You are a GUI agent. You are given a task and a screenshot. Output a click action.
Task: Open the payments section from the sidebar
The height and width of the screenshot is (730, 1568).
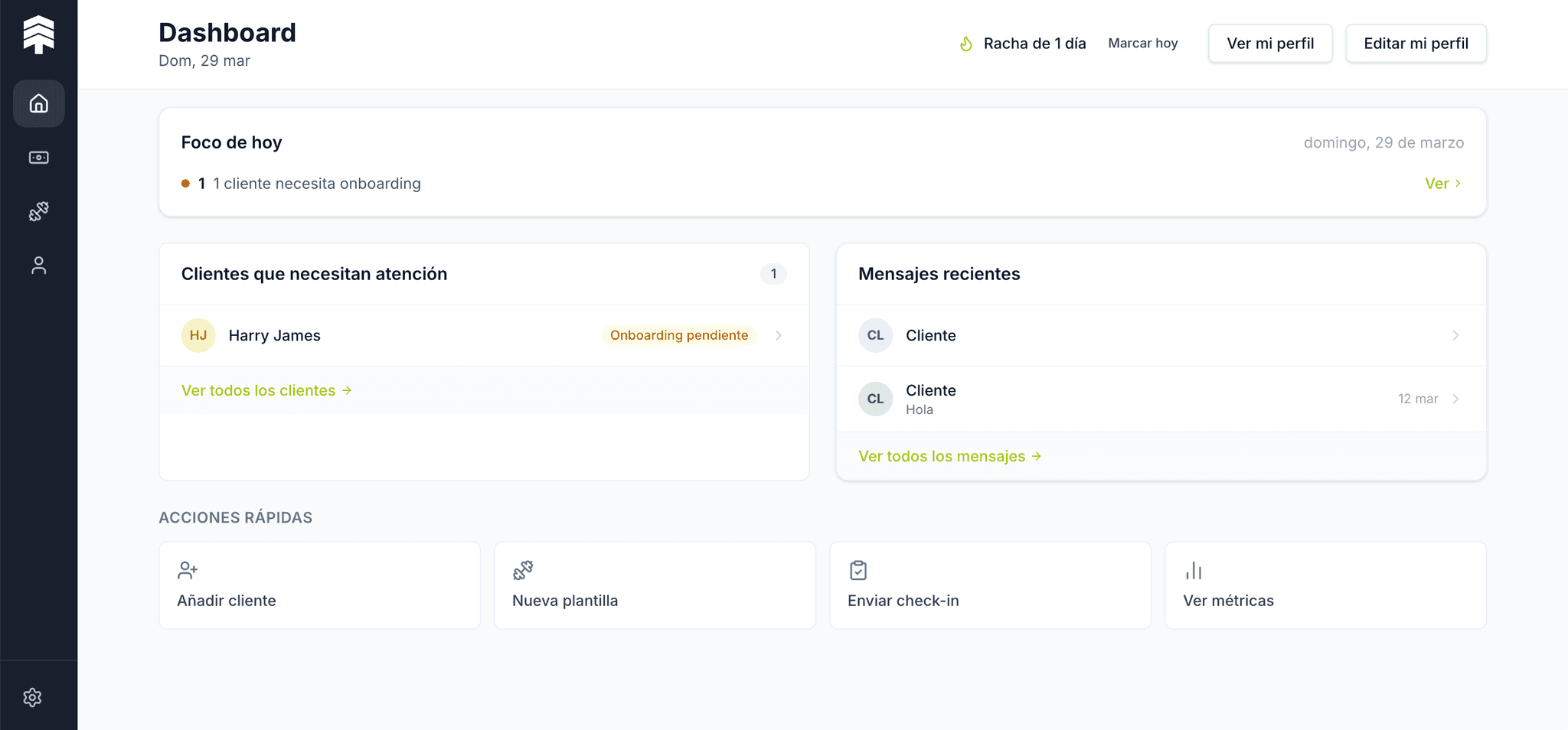tap(38, 158)
